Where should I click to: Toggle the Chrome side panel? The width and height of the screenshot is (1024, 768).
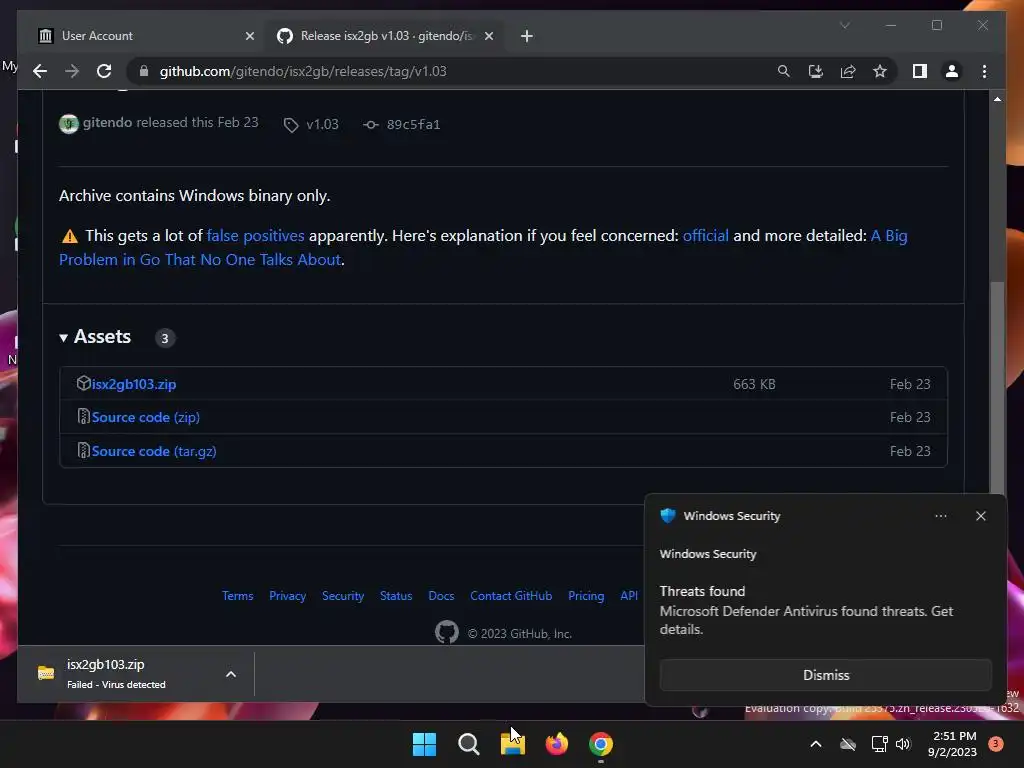point(920,71)
